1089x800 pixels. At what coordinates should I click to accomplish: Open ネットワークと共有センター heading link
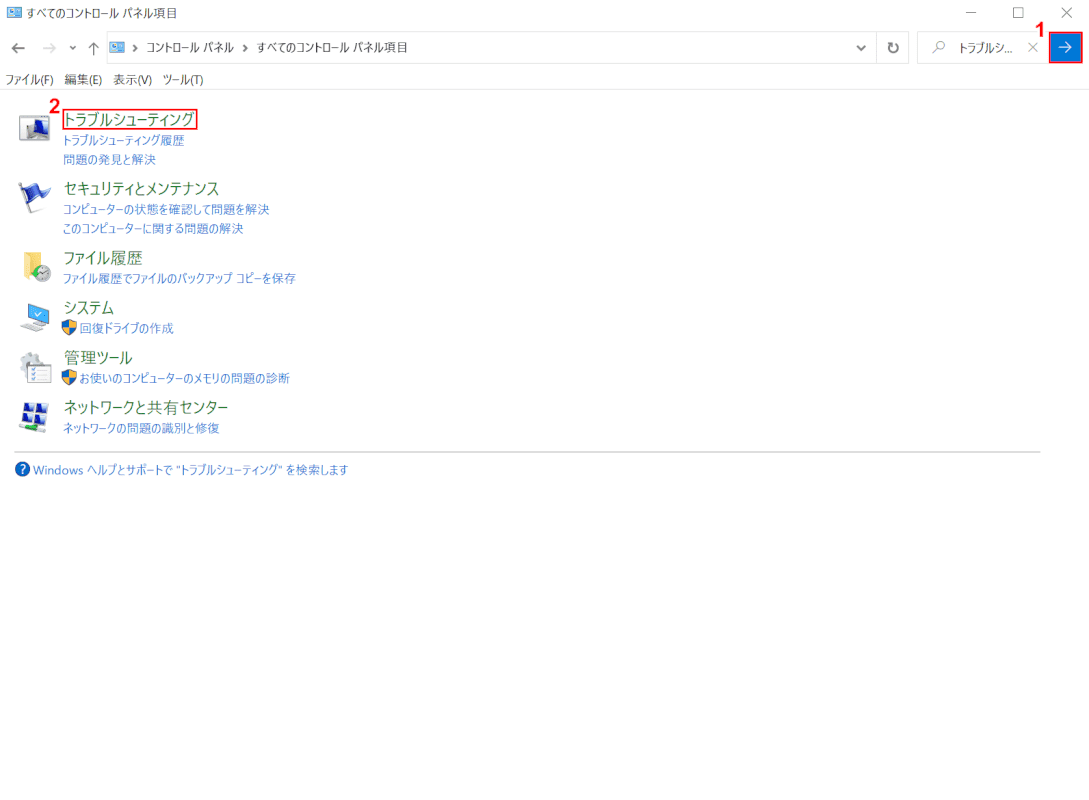coord(146,408)
